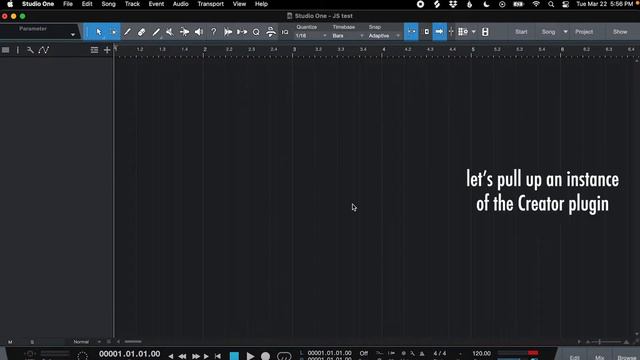Click the Fast Forward button
Image resolution: width=640 pixels, height=360 pixels.
[196, 356]
